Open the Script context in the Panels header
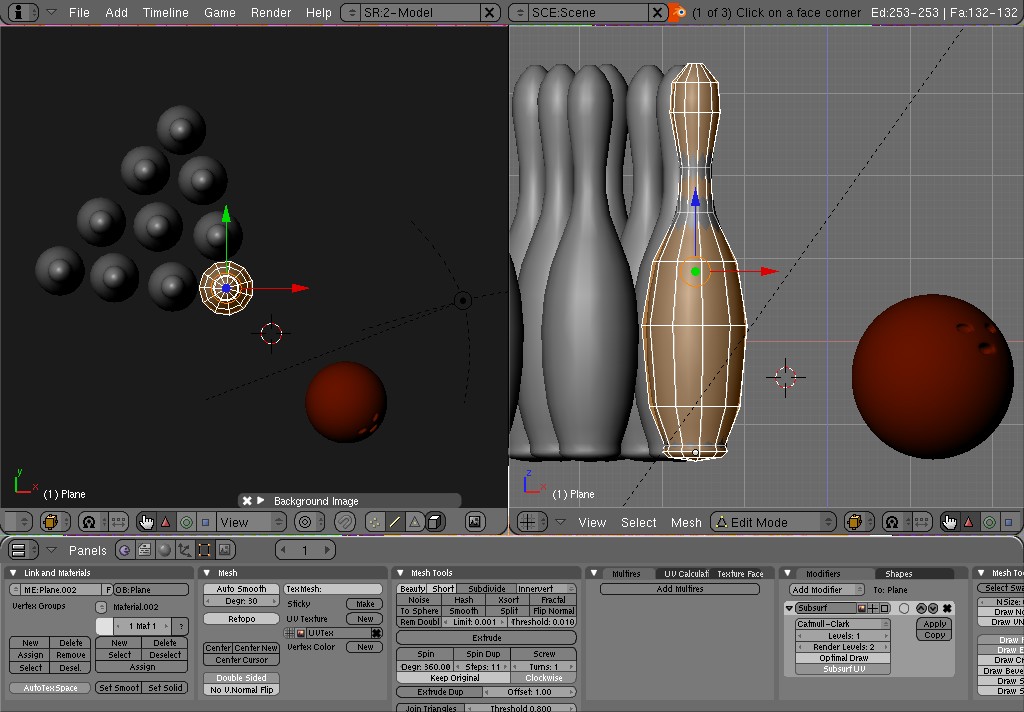This screenshot has width=1024, height=712. coord(144,550)
